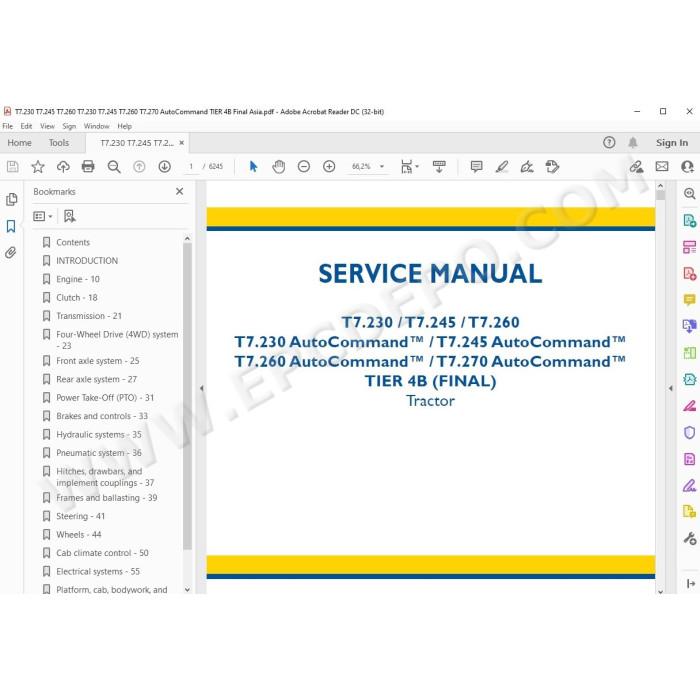Open the Sign menu
Image resolution: width=700 pixels, height=700 pixels.
coord(69,126)
